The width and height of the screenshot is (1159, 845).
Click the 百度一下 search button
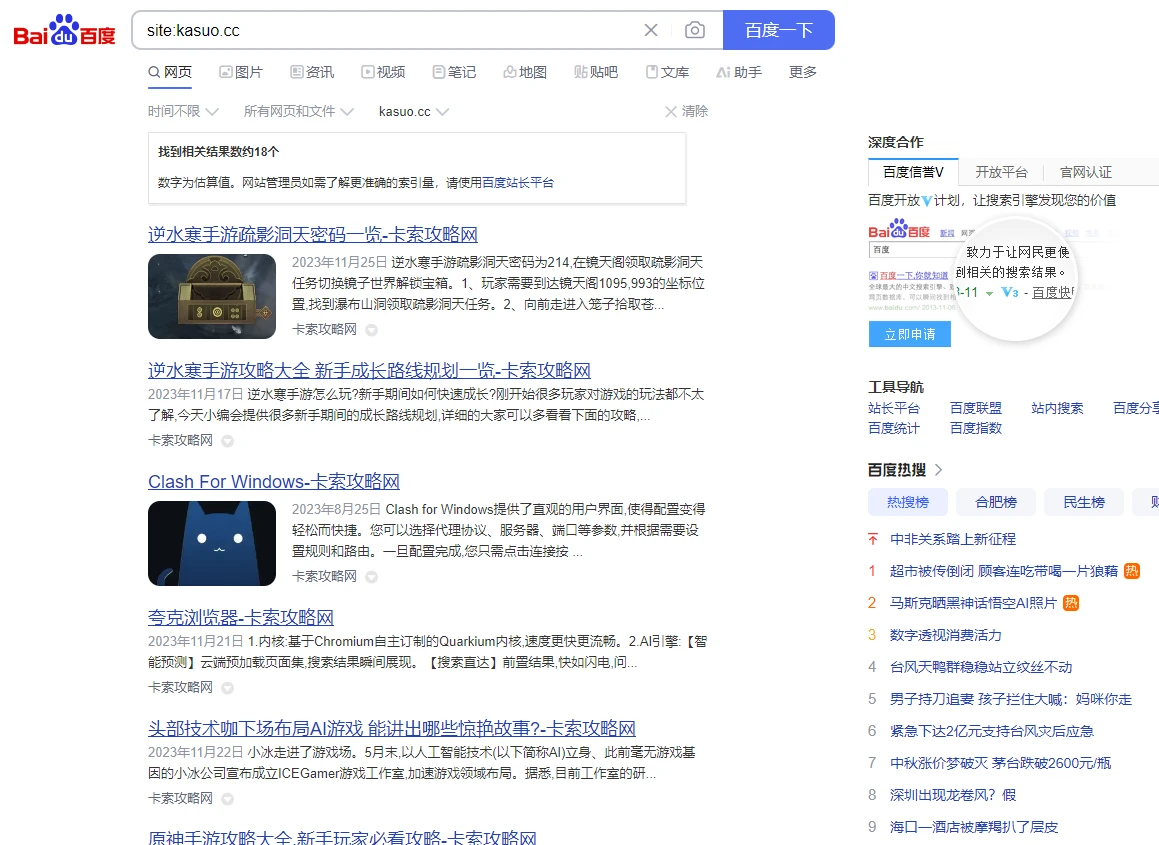[778, 30]
